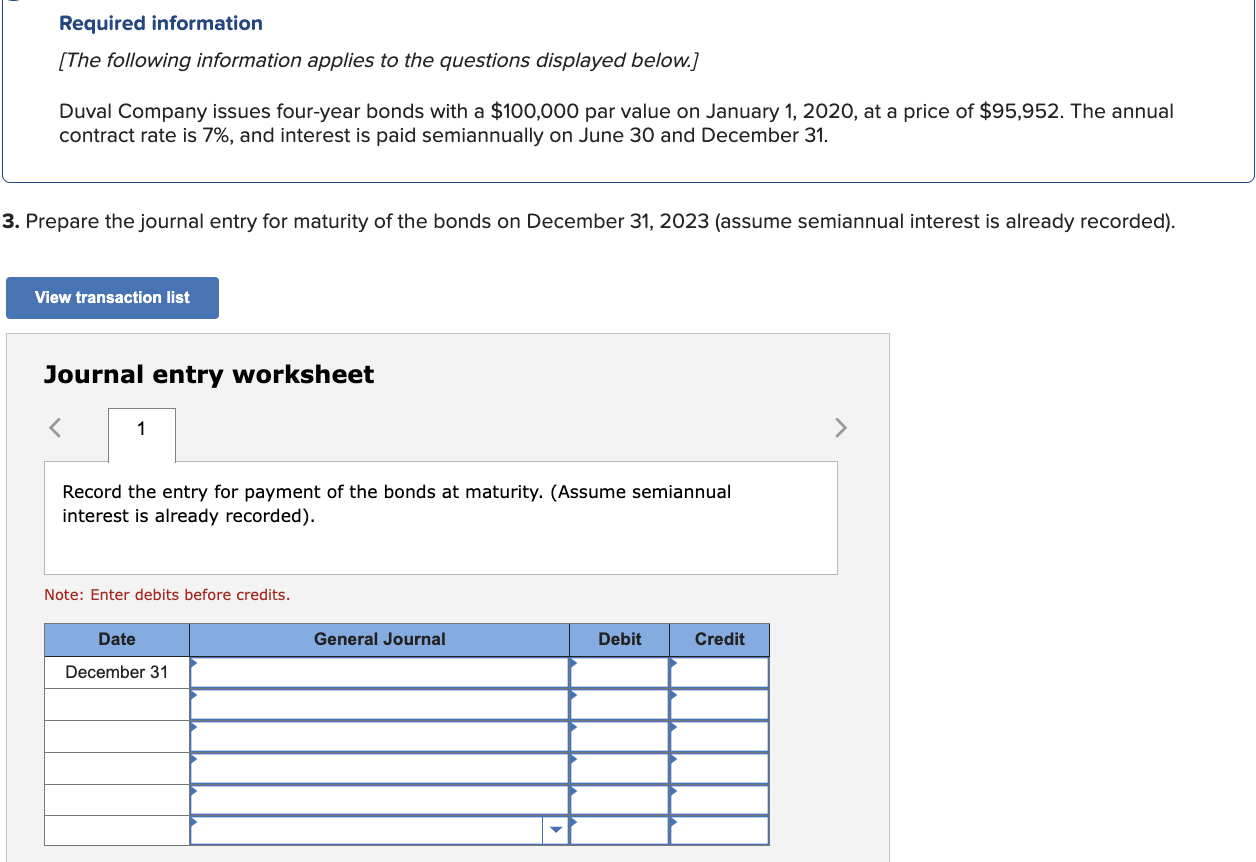This screenshot has width=1256, height=862.
Task: Click second row Debit cell
Action: click(619, 704)
